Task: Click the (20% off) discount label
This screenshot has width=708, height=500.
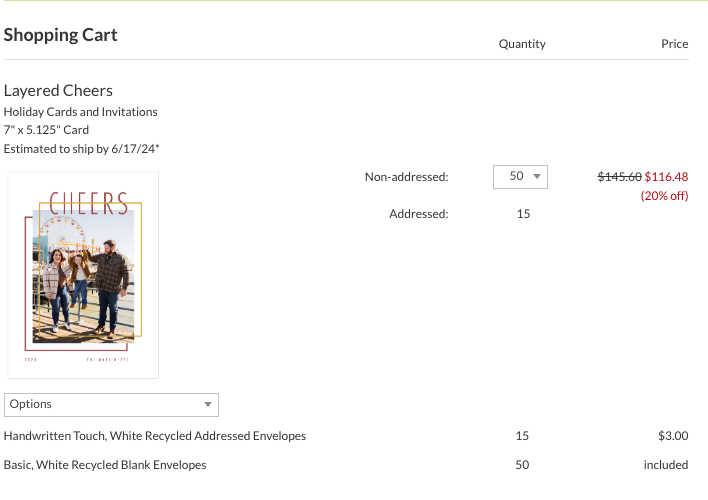Action: pos(664,196)
